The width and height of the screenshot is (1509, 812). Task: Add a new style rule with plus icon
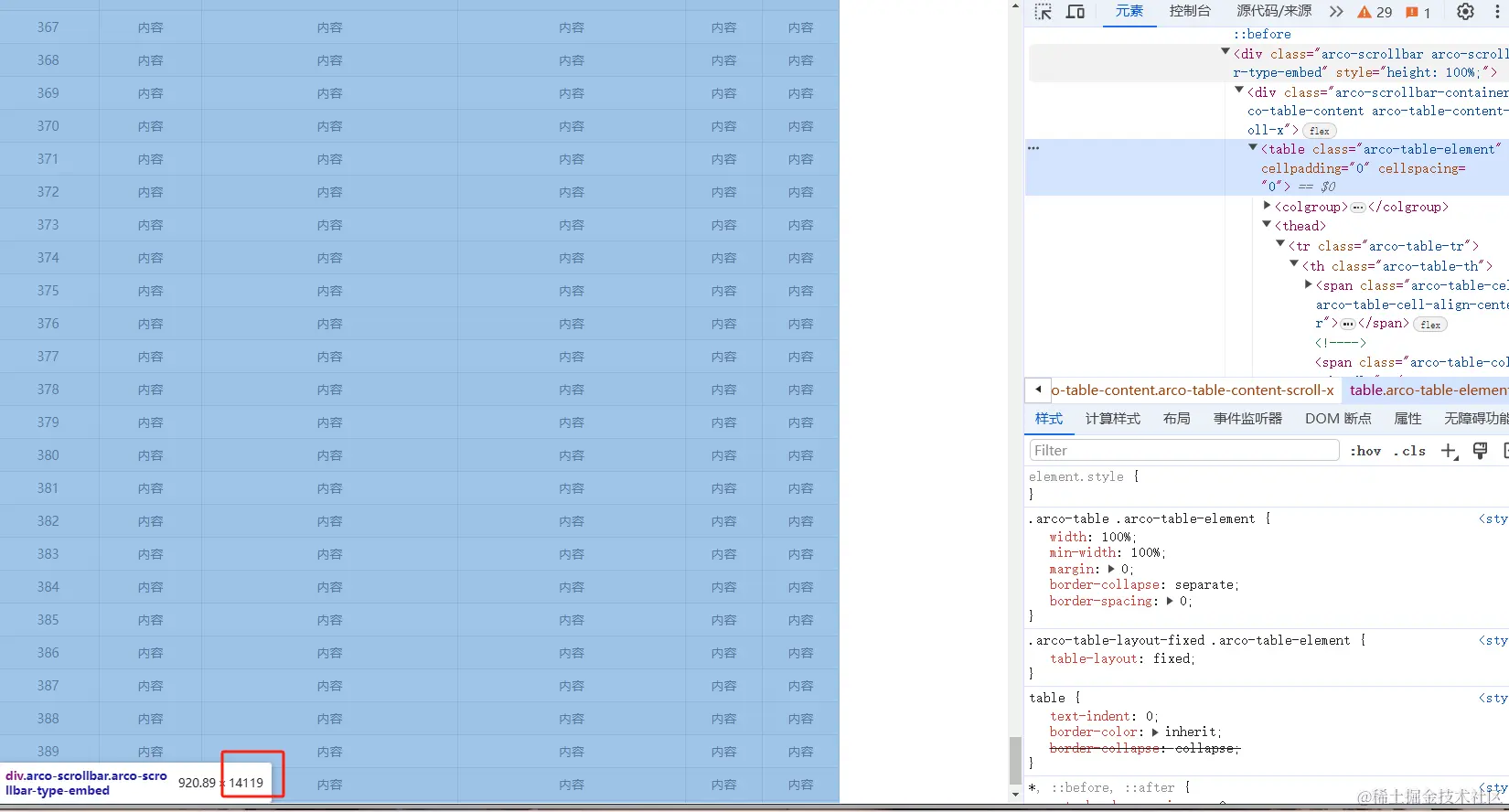[1449, 451]
